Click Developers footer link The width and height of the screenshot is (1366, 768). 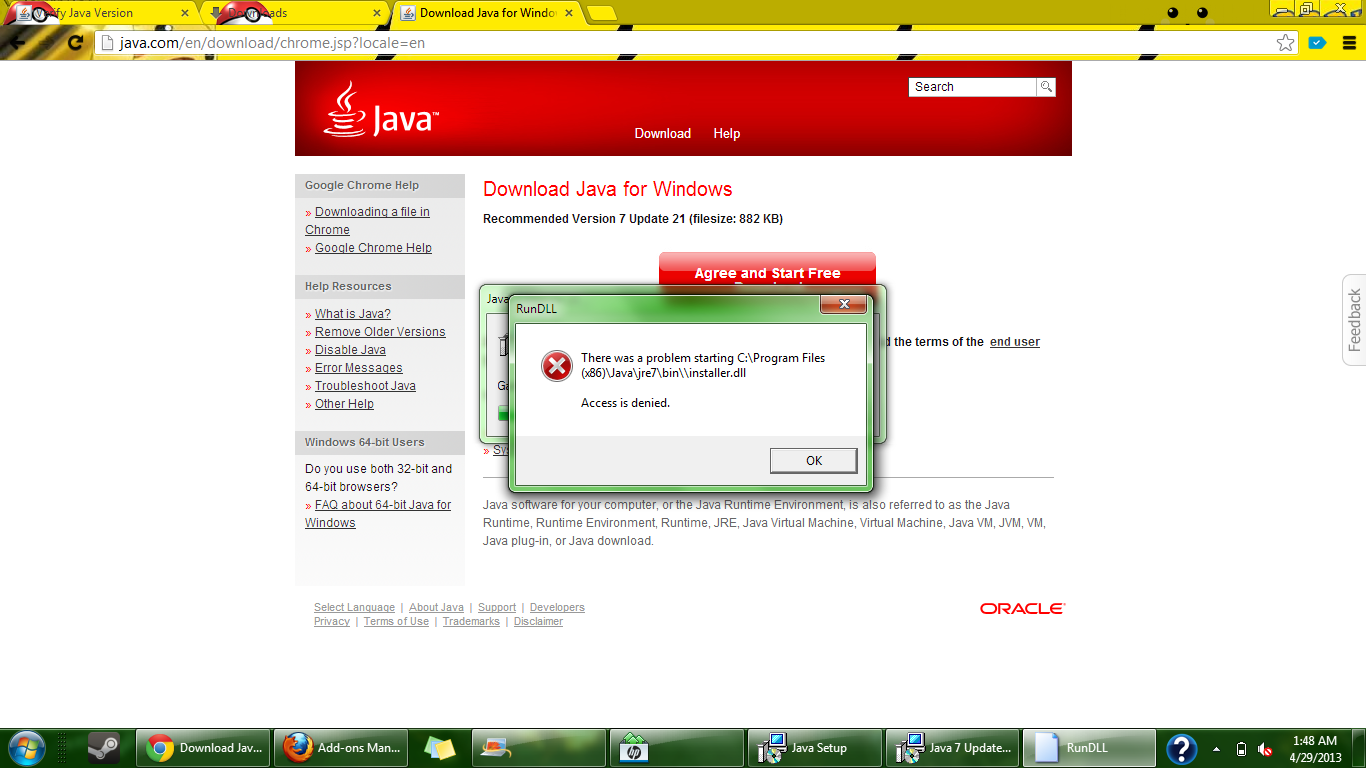point(557,607)
